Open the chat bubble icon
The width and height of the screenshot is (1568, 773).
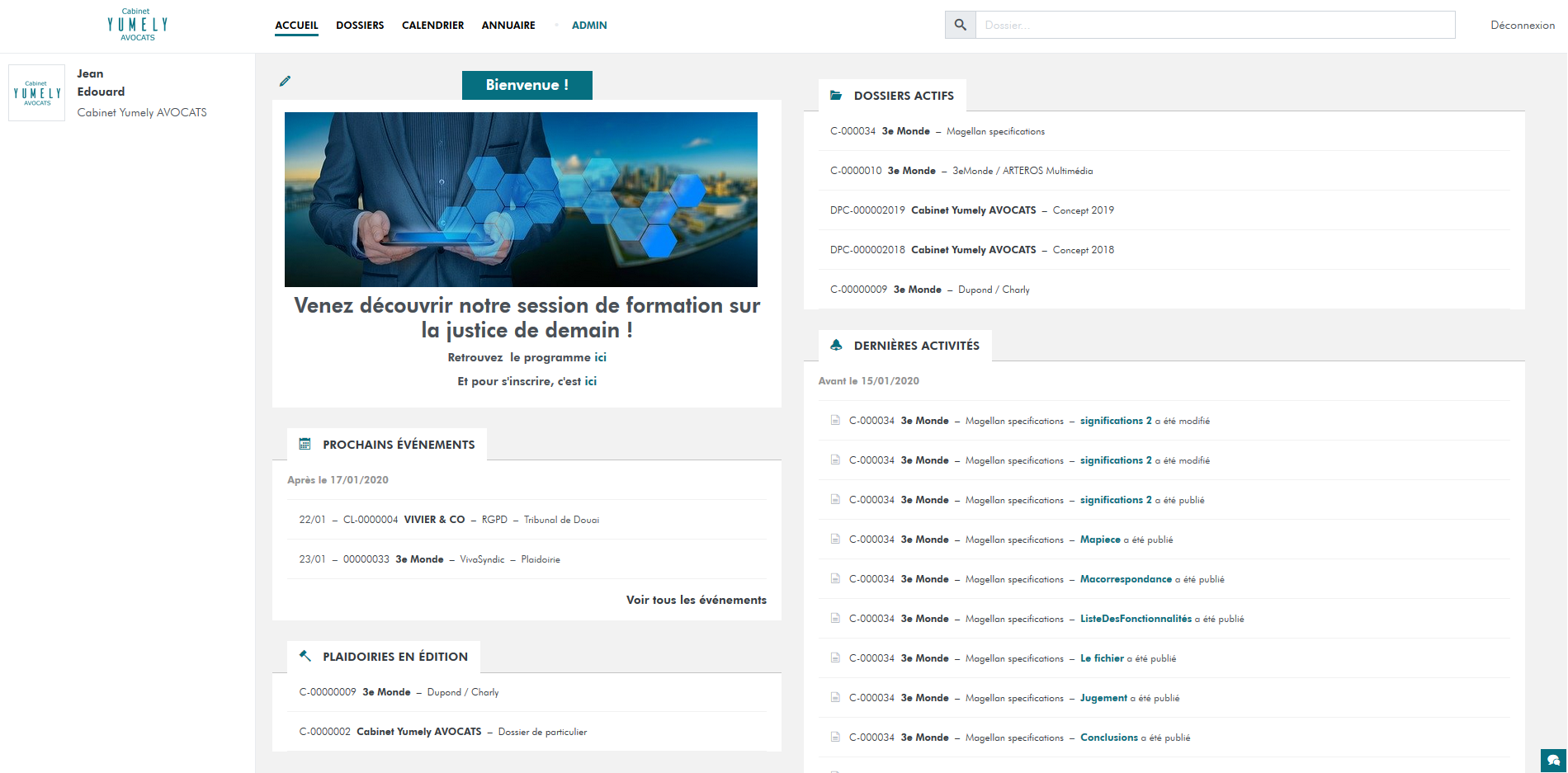1554,761
